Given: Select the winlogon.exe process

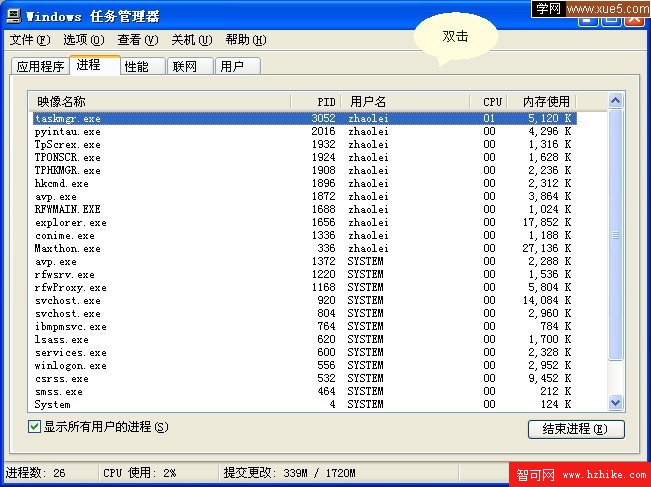Looking at the screenshot, I should coord(305,365).
